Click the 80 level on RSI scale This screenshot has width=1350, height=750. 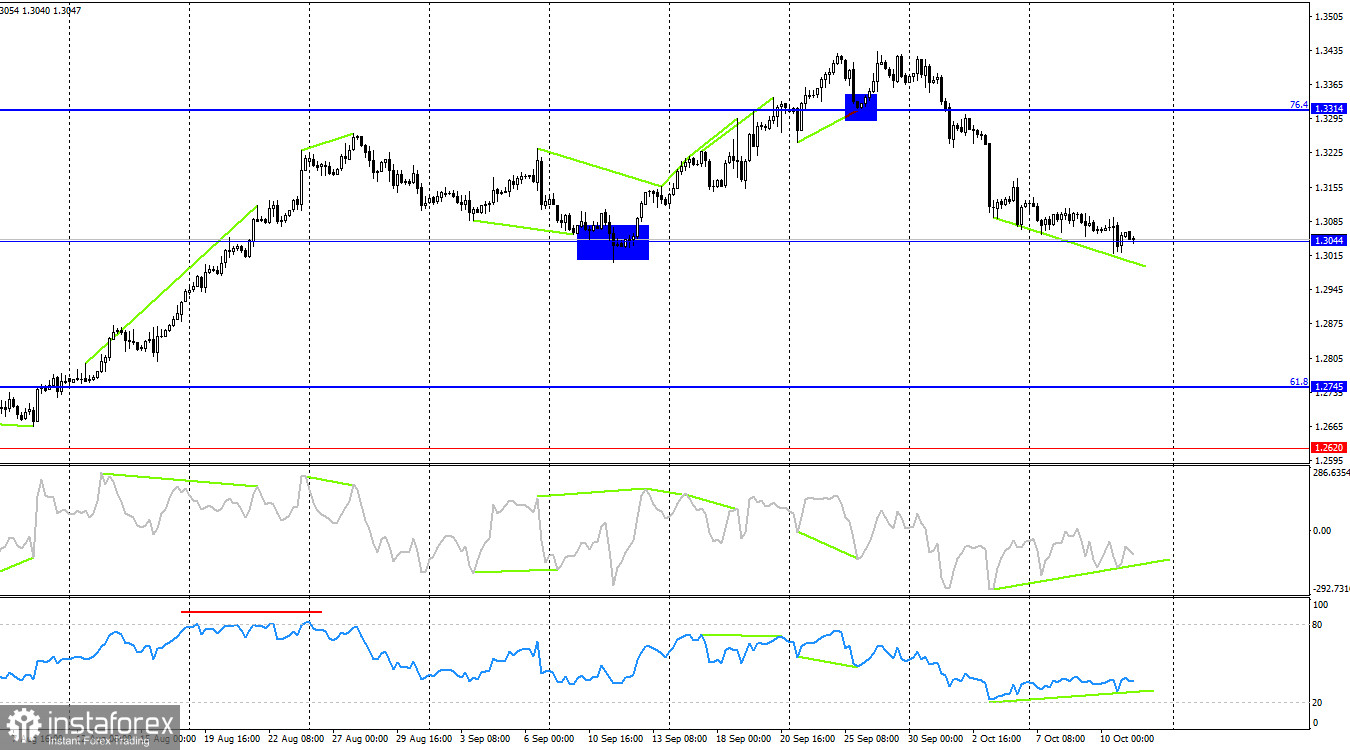tap(1318, 625)
